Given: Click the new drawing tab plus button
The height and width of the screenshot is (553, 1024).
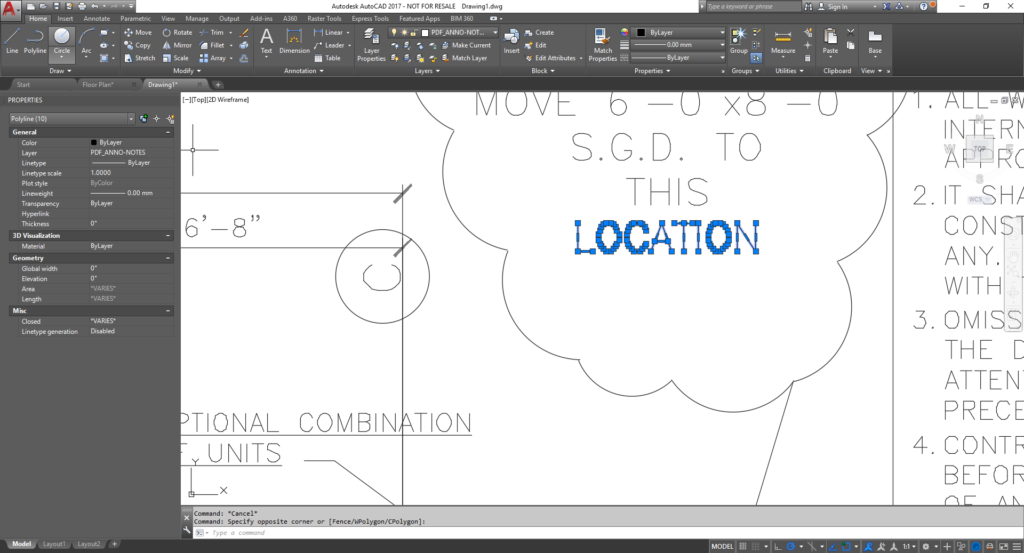Looking at the screenshot, I should click(218, 84).
